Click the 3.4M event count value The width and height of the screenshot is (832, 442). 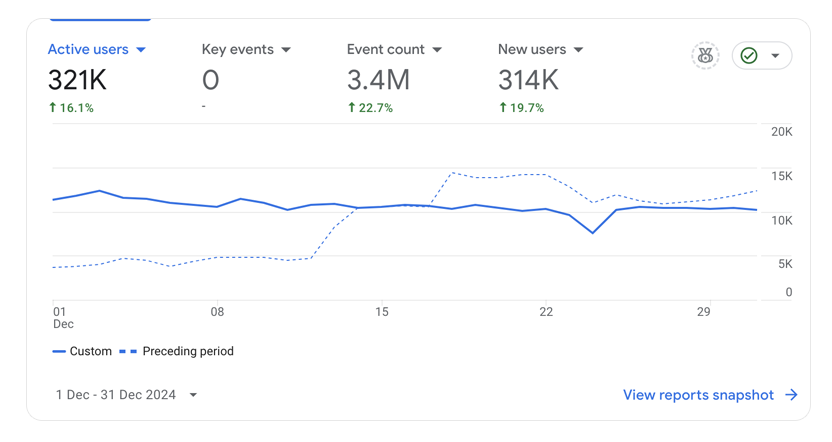pyautogui.click(x=378, y=80)
